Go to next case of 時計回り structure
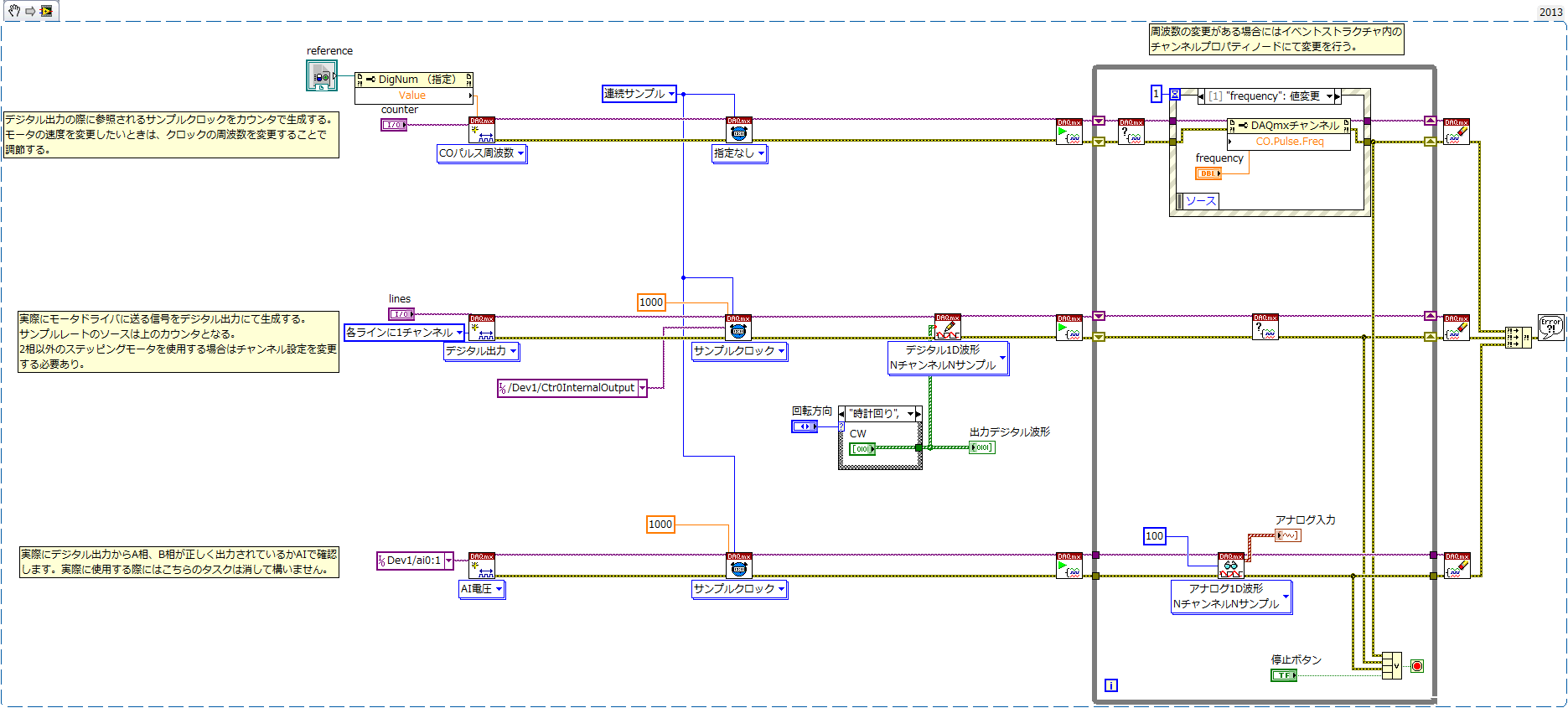The width and height of the screenshot is (1568, 708). (x=919, y=414)
